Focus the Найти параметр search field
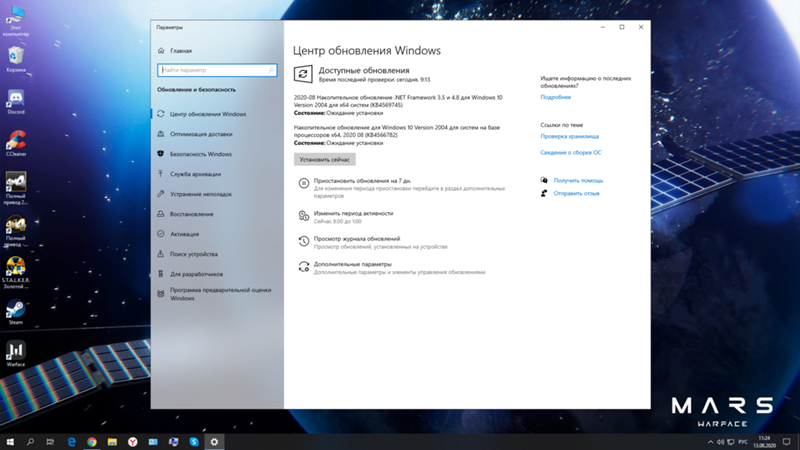This screenshot has width=800, height=450. [217, 70]
